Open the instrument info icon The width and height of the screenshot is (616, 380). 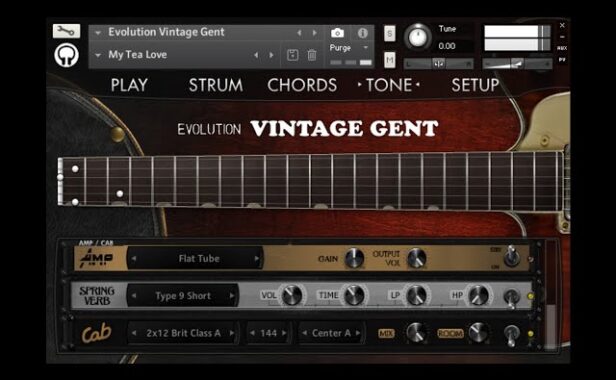point(362,33)
